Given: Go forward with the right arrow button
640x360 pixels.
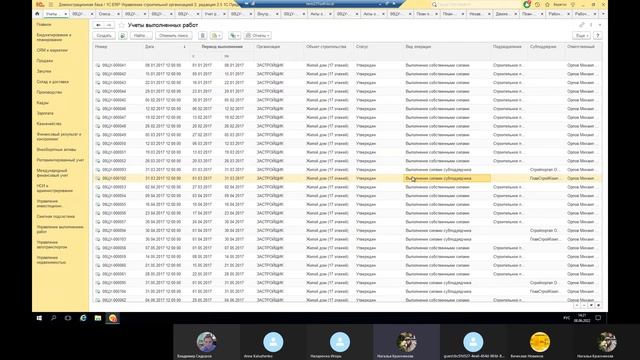Looking at the screenshot, I should pyautogui.click(x=109, y=25).
